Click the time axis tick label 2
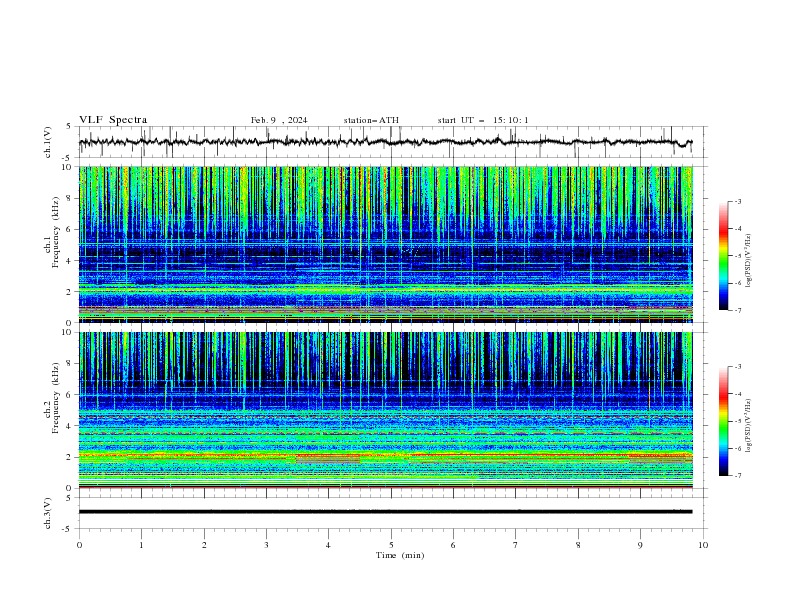 204,545
